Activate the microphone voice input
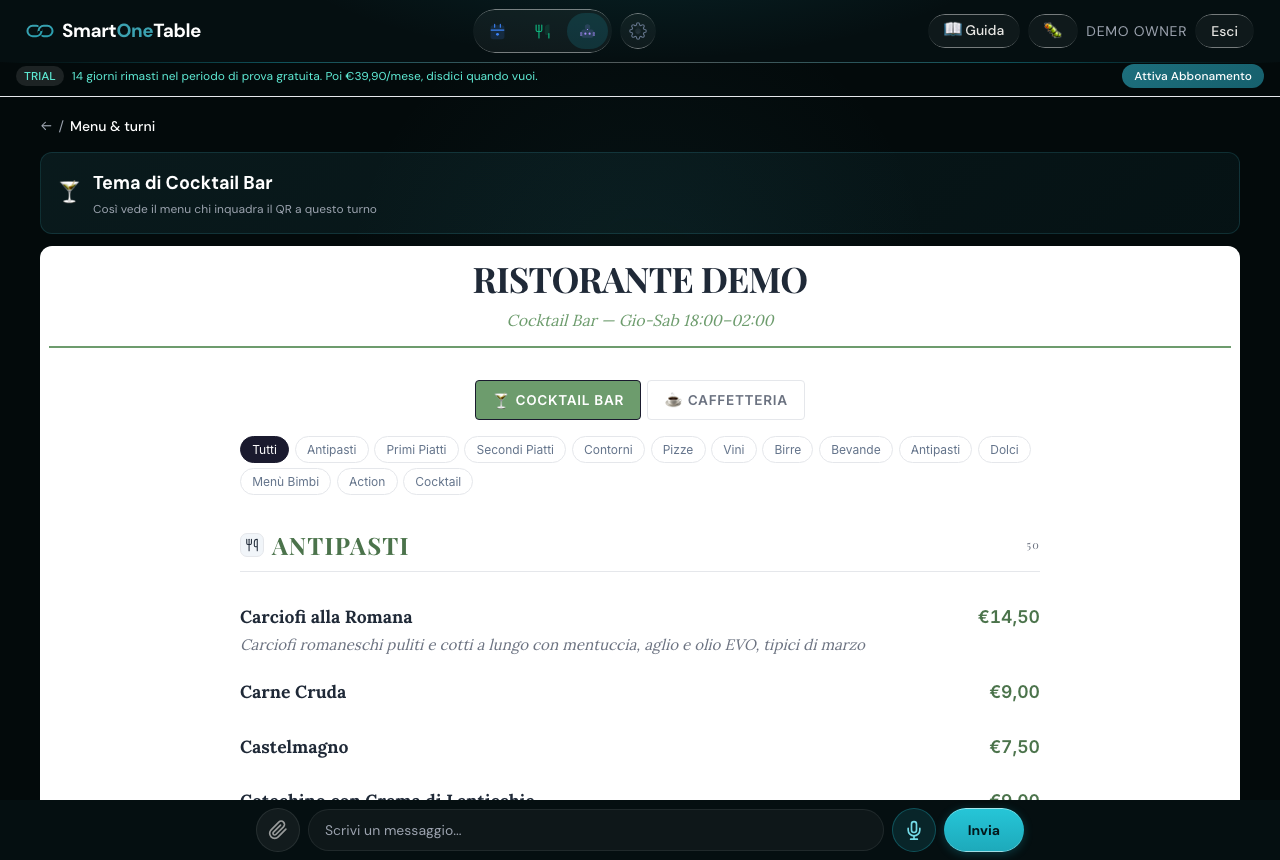 (x=914, y=830)
